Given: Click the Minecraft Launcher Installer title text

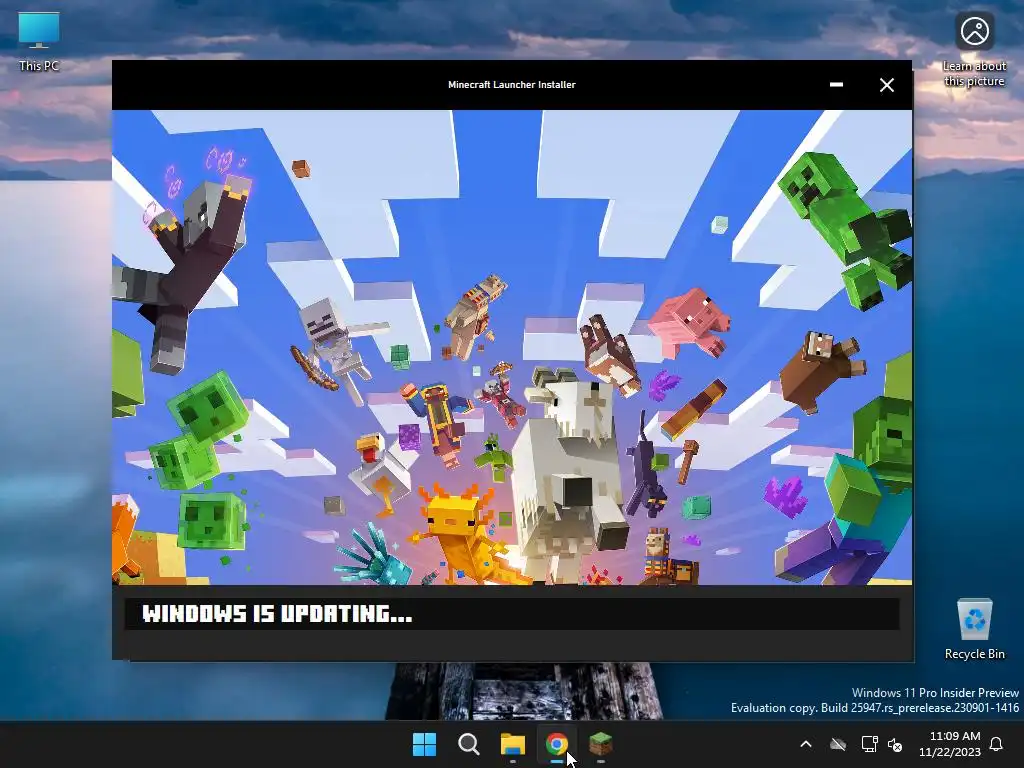Looking at the screenshot, I should (511, 85).
